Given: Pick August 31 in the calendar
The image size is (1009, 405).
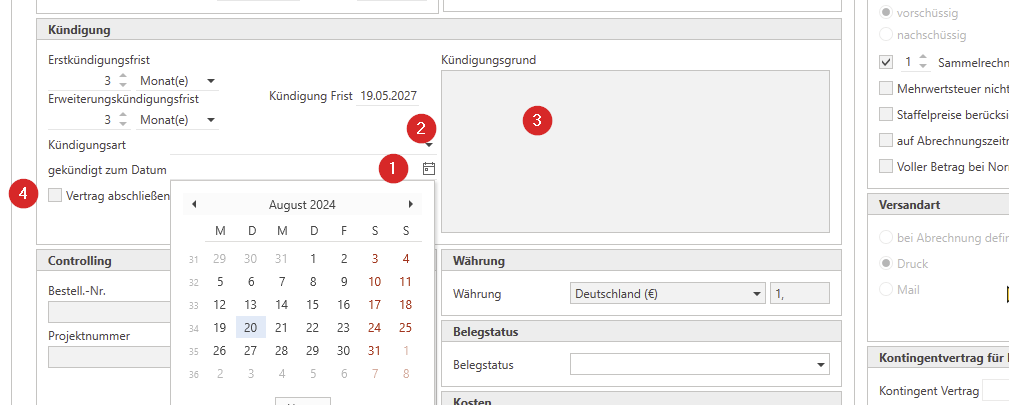Looking at the screenshot, I should (x=374, y=351).
